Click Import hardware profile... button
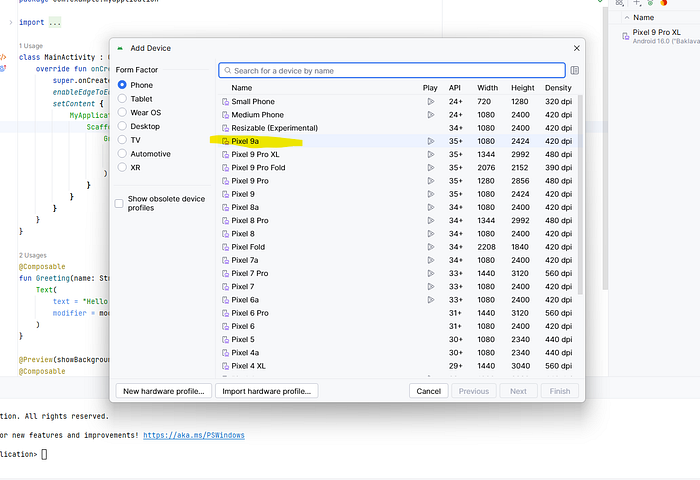 pyautogui.click(x=267, y=391)
